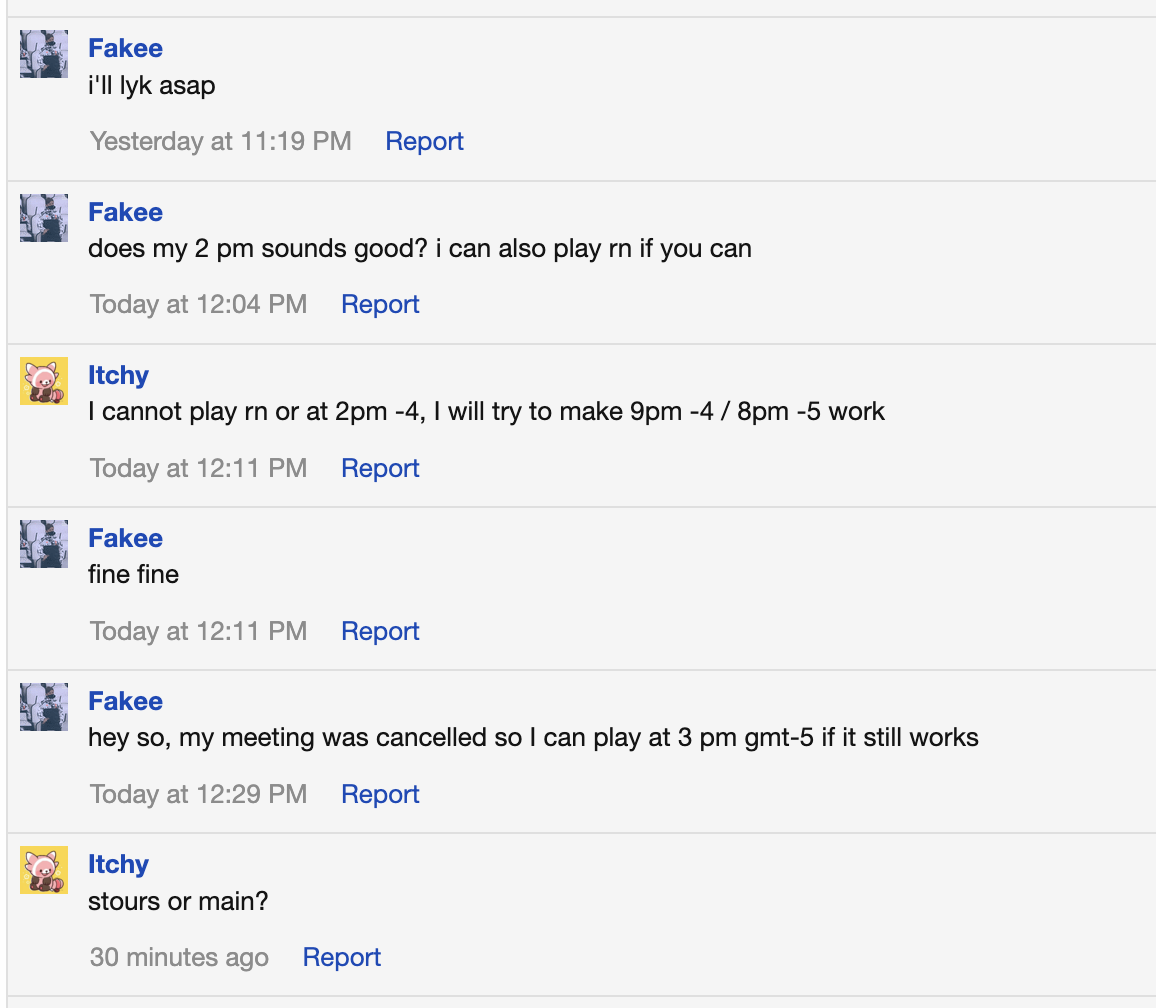Click the "Yesterday at 11:19 PM" timestamp

(220, 141)
